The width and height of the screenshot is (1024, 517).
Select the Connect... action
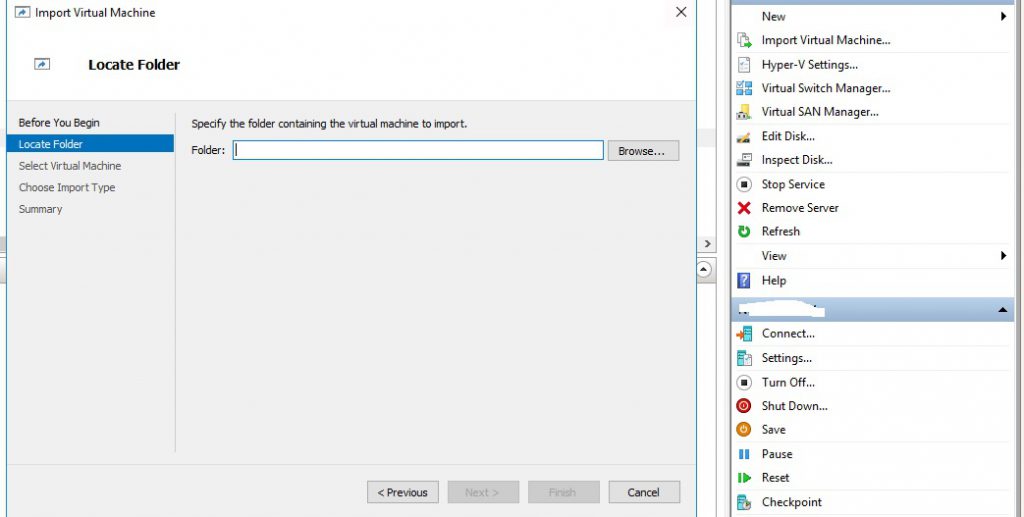pyautogui.click(x=788, y=334)
